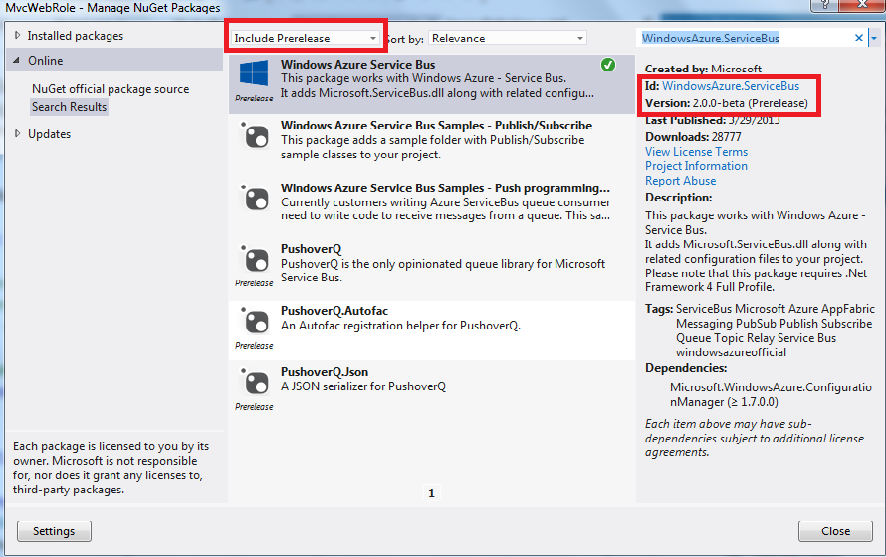Click the Prerelease label under PushoverQ.Autofac

point(254,346)
